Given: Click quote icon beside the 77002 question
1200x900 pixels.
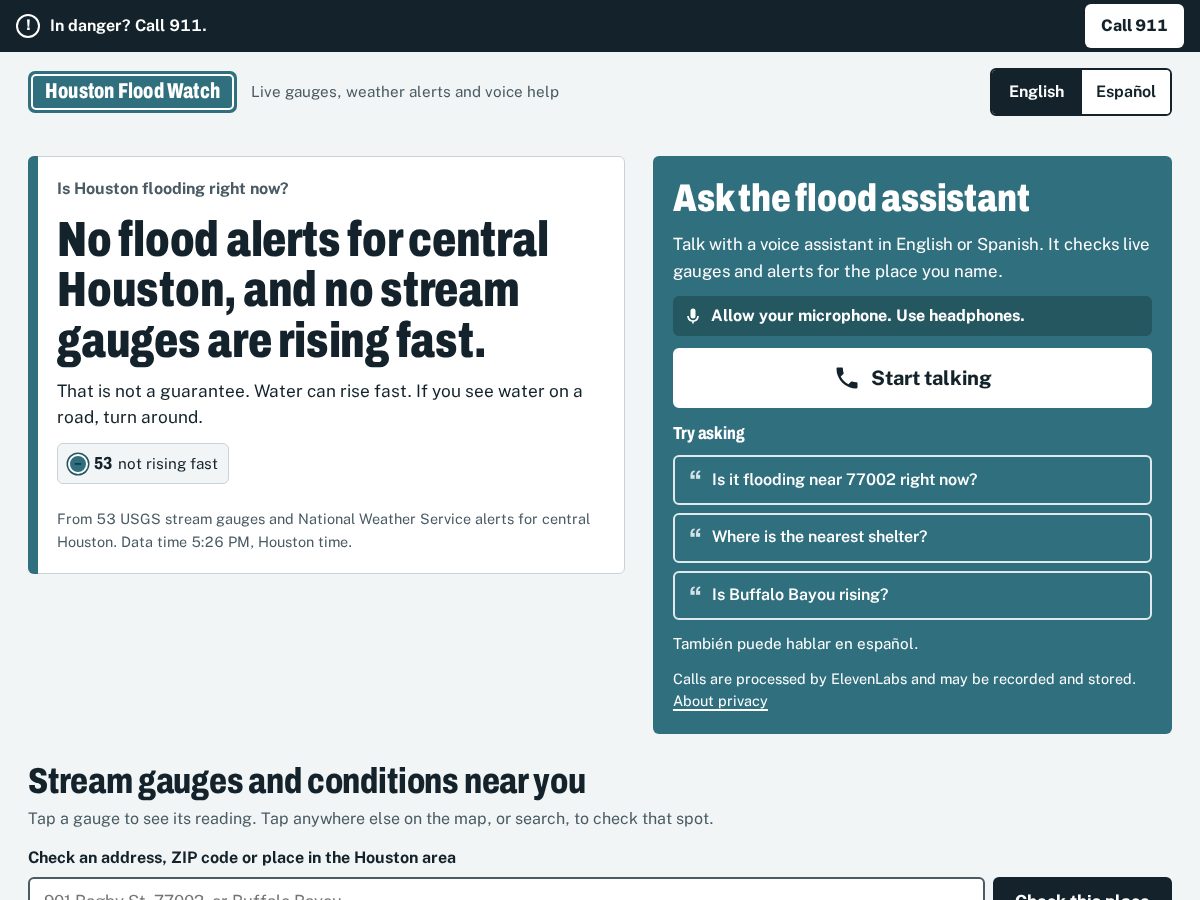Looking at the screenshot, I should coord(695,476).
